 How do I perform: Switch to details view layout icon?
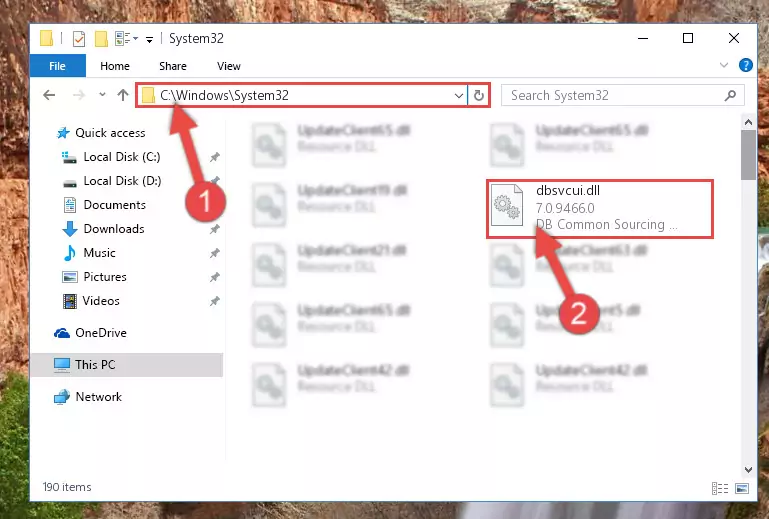719,488
